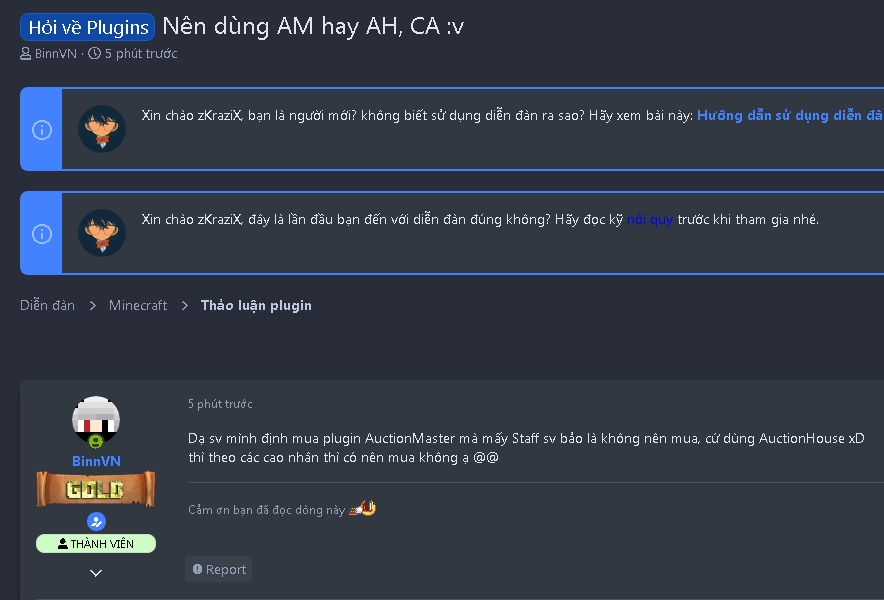This screenshot has height=600, width=884.
Task: Click BinnVN's avatar in the post
Action: tap(97, 421)
